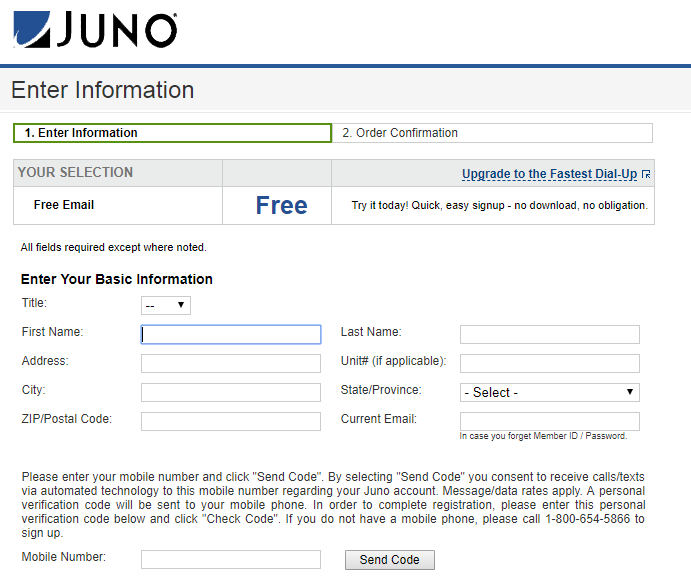Click the 'Enter Your Basic Information' heading

117,279
